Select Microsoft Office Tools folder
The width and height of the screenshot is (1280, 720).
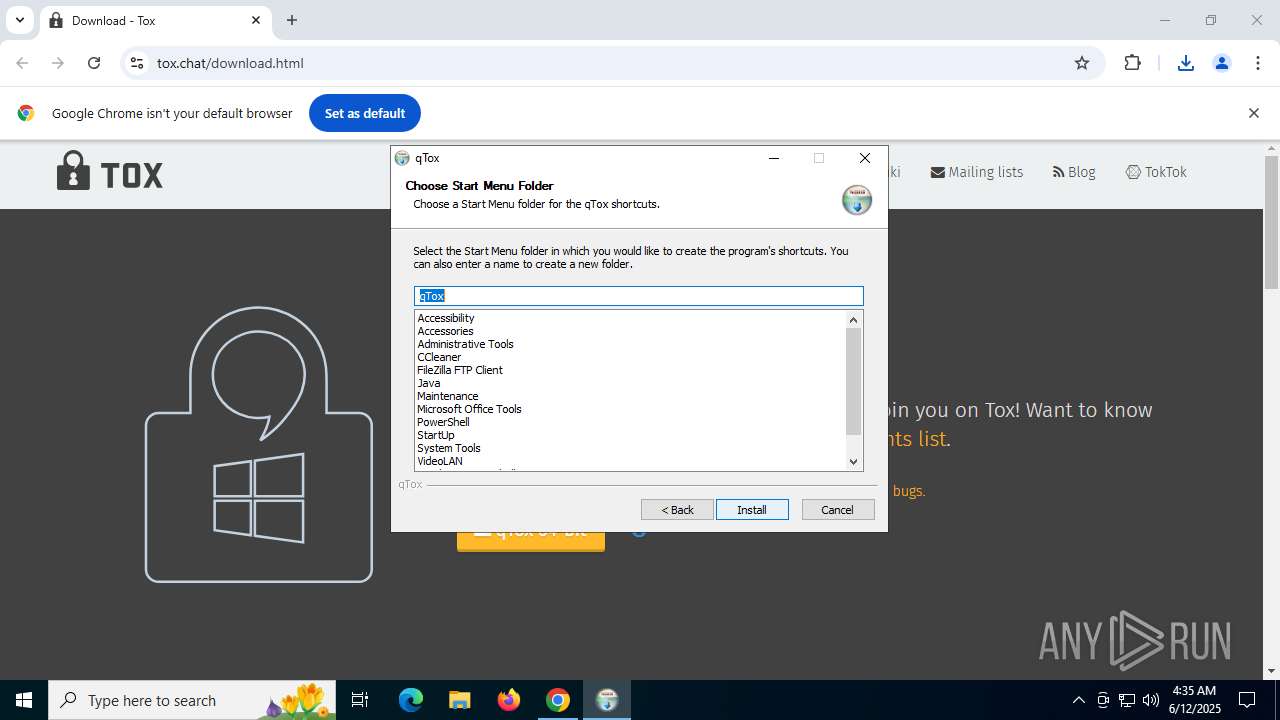coord(469,409)
